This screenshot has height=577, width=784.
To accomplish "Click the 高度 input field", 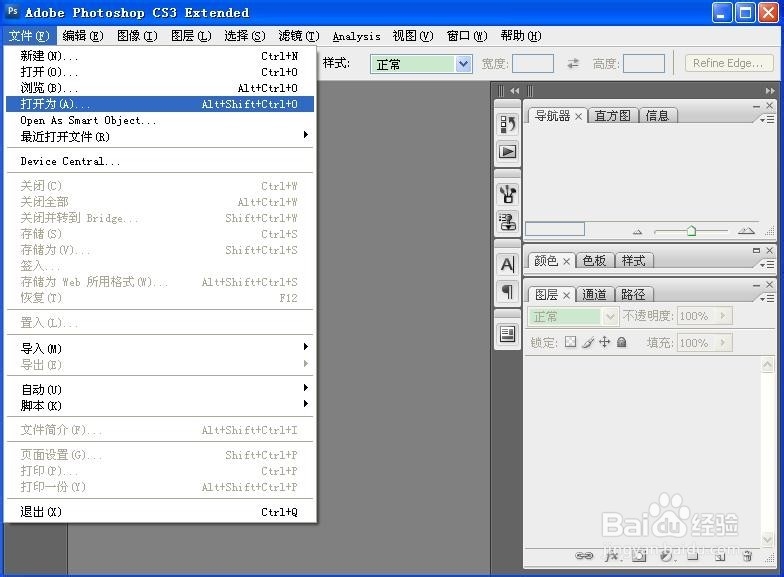I will click(644, 64).
